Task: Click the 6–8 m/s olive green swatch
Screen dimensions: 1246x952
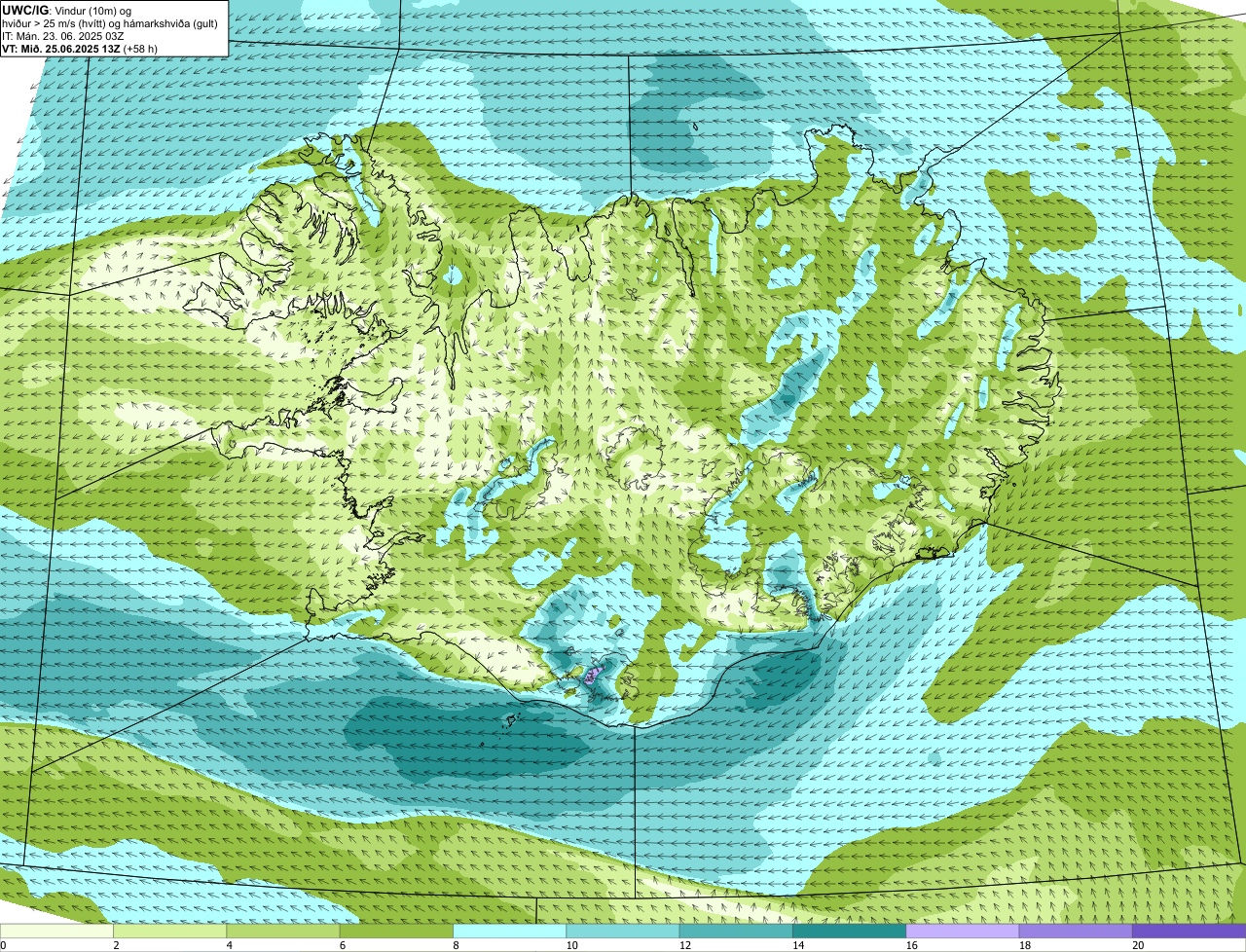Action: point(396,931)
